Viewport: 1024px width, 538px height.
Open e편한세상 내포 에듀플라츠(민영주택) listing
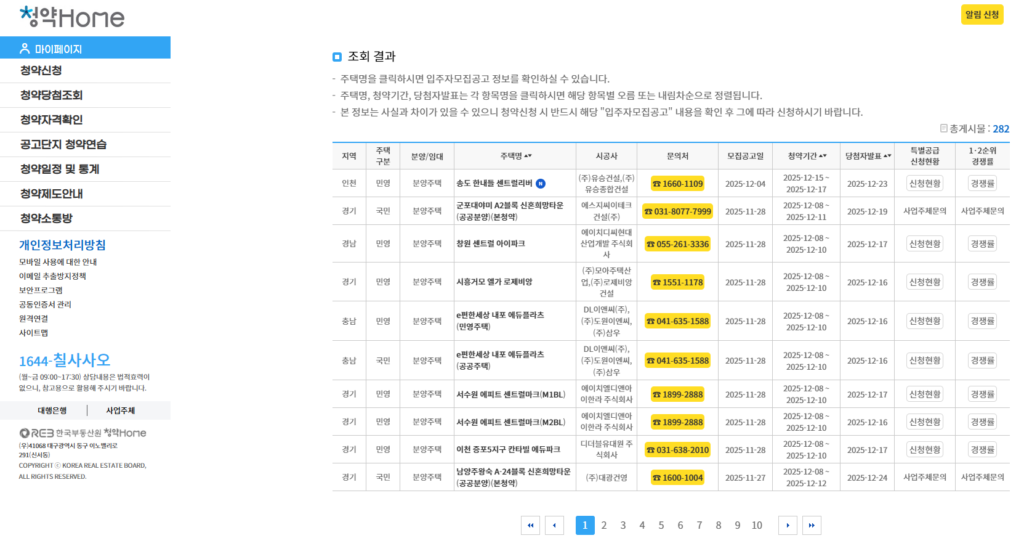click(500, 321)
